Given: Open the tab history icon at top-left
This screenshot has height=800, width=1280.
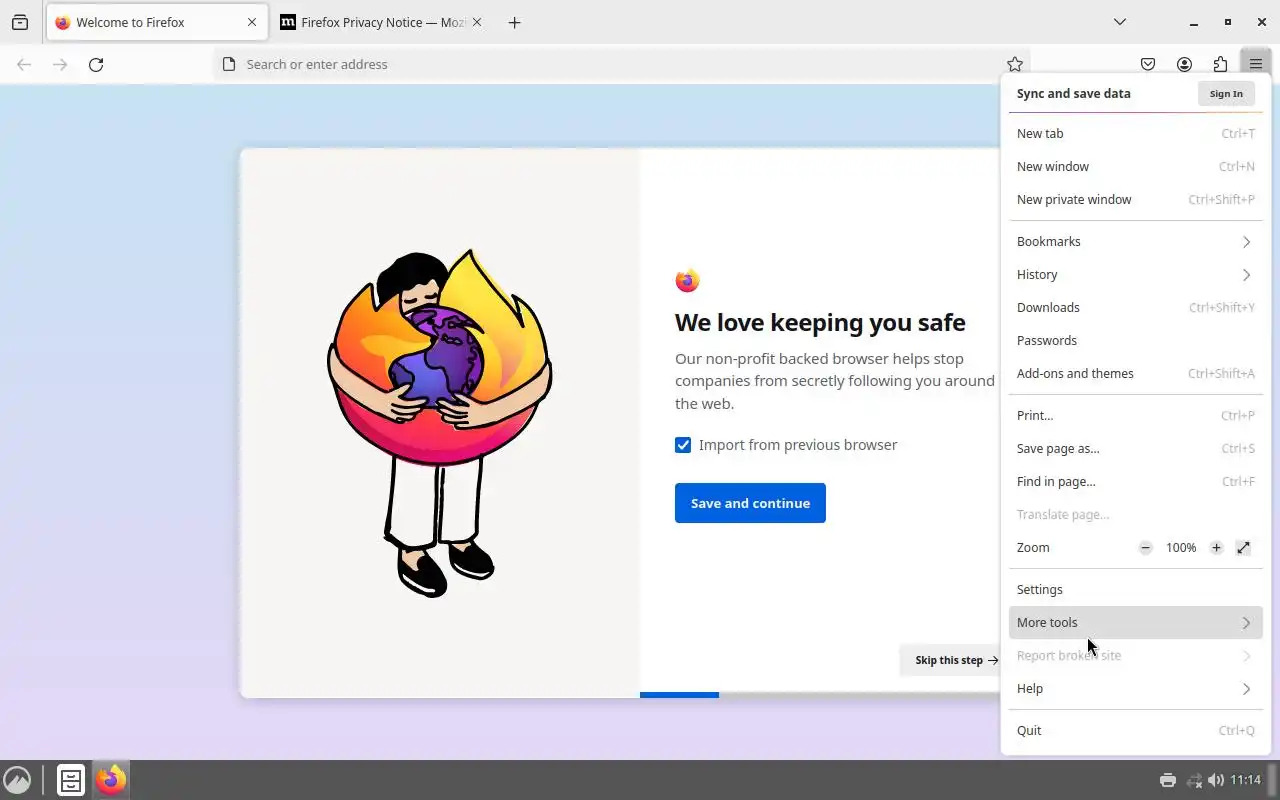Looking at the screenshot, I should (x=20, y=22).
